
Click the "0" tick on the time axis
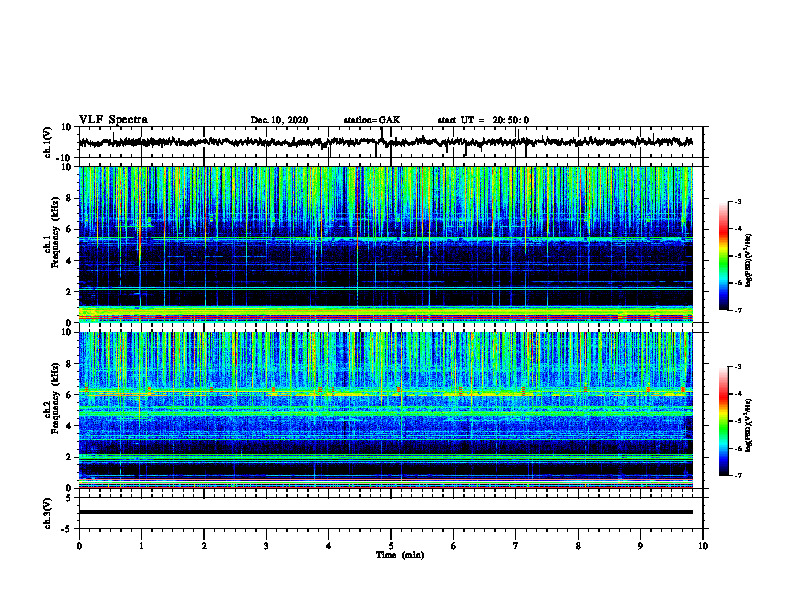tap(79, 546)
